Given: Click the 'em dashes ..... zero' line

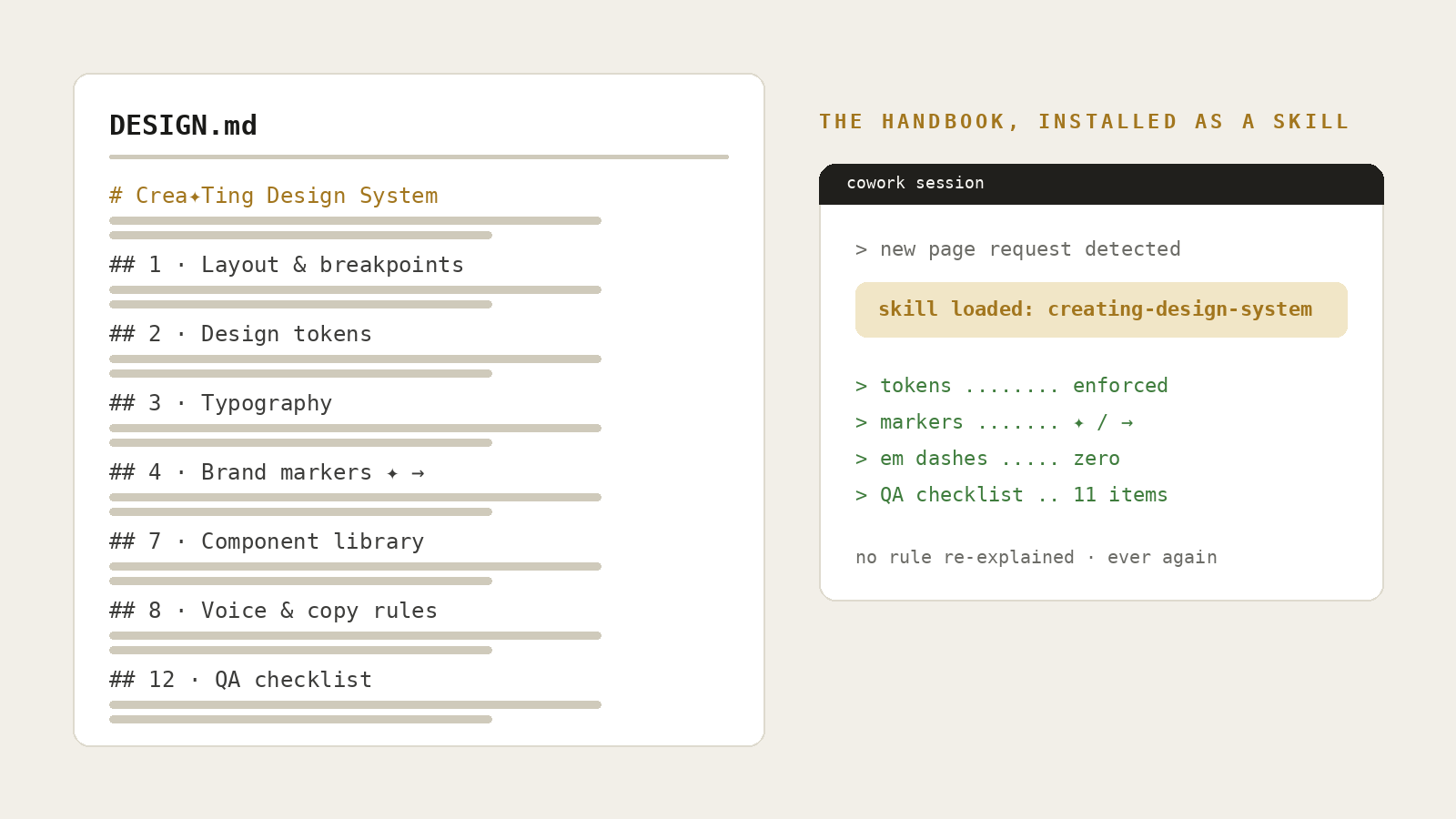Looking at the screenshot, I should tap(987, 459).
